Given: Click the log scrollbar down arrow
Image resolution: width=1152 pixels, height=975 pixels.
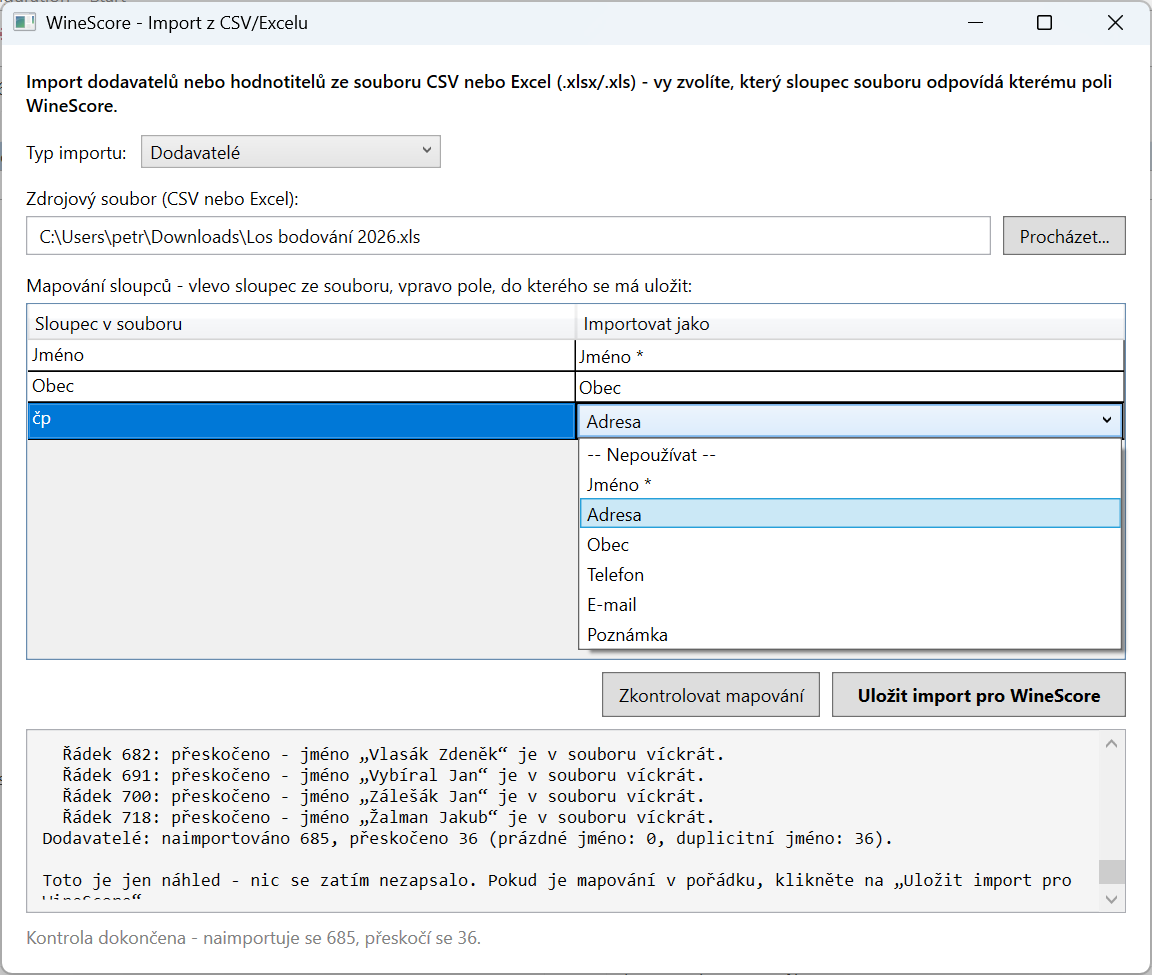Looking at the screenshot, I should click(1112, 899).
